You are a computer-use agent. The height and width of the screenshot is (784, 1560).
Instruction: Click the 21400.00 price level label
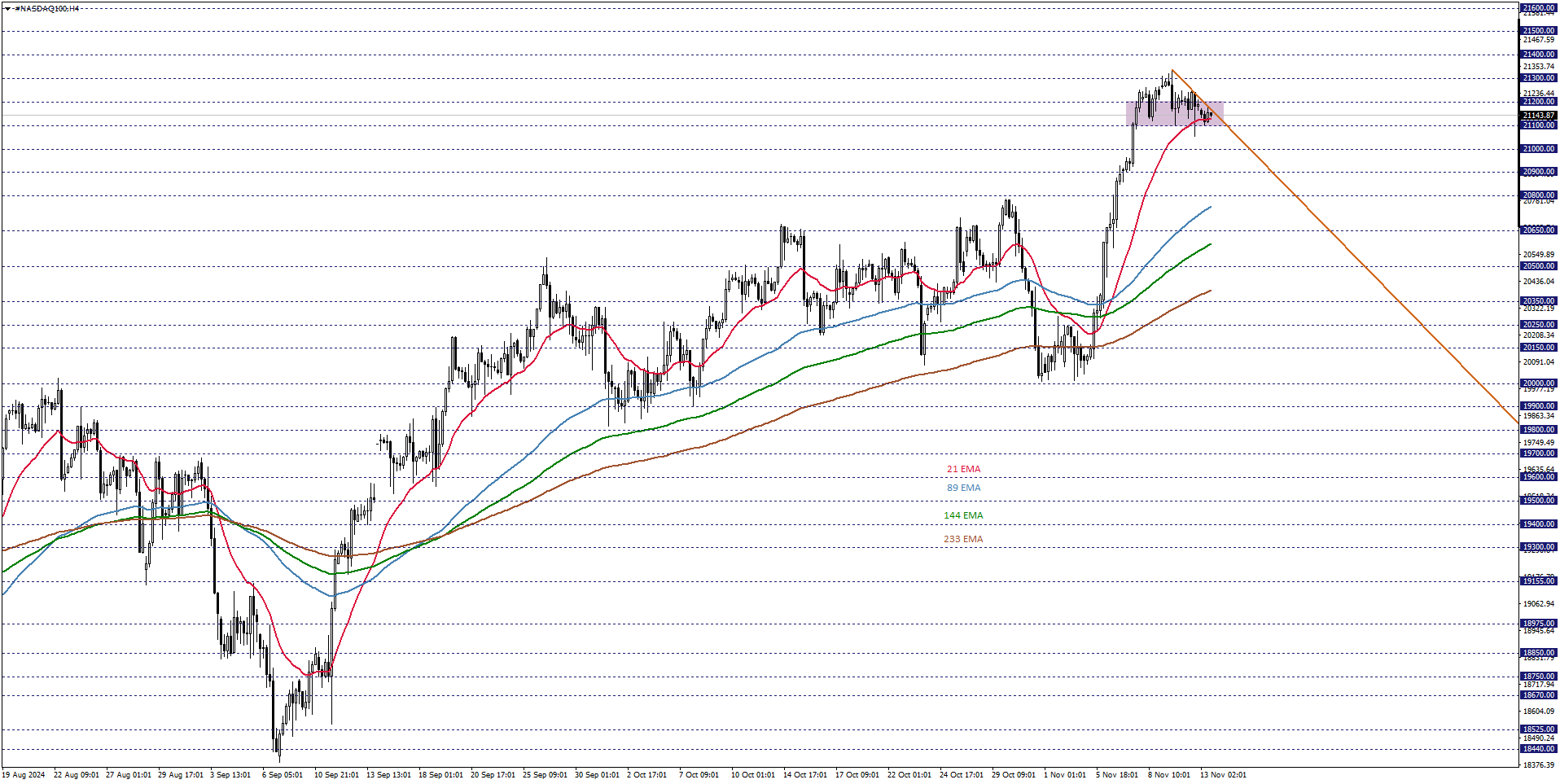click(1539, 55)
